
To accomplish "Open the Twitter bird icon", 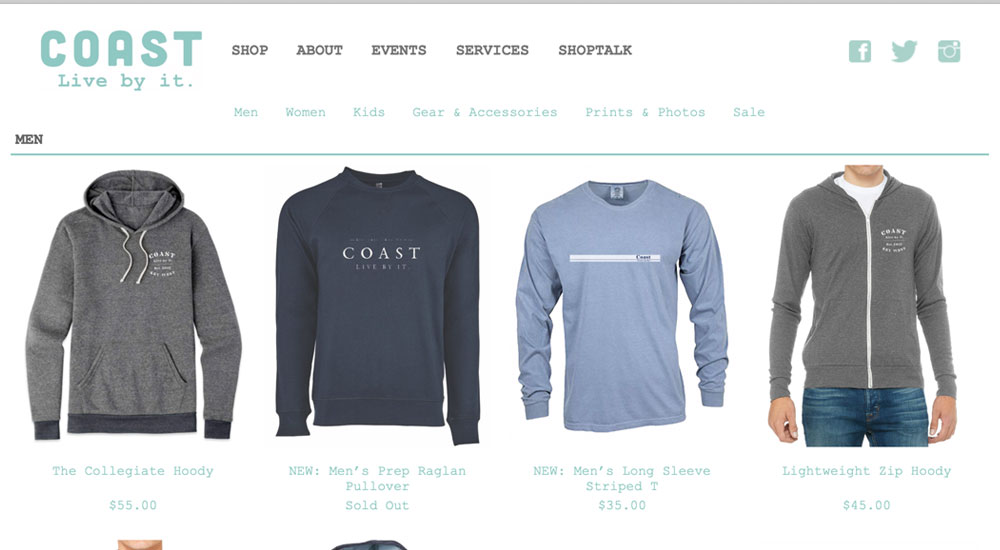I will [904, 51].
